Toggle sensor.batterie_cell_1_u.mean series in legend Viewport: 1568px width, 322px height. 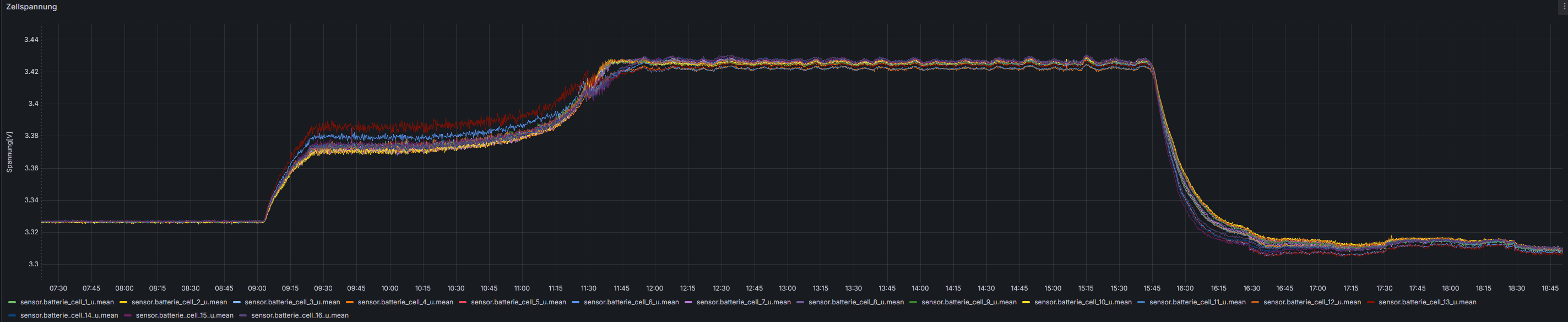(66, 302)
